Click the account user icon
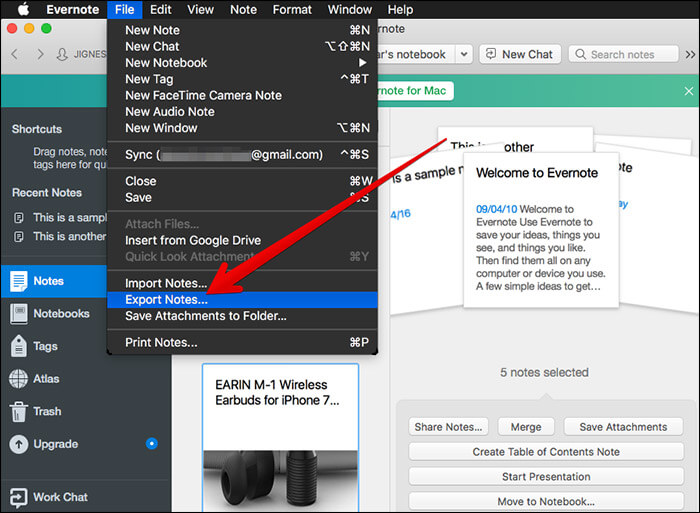This screenshot has width=700, height=513. point(62,54)
